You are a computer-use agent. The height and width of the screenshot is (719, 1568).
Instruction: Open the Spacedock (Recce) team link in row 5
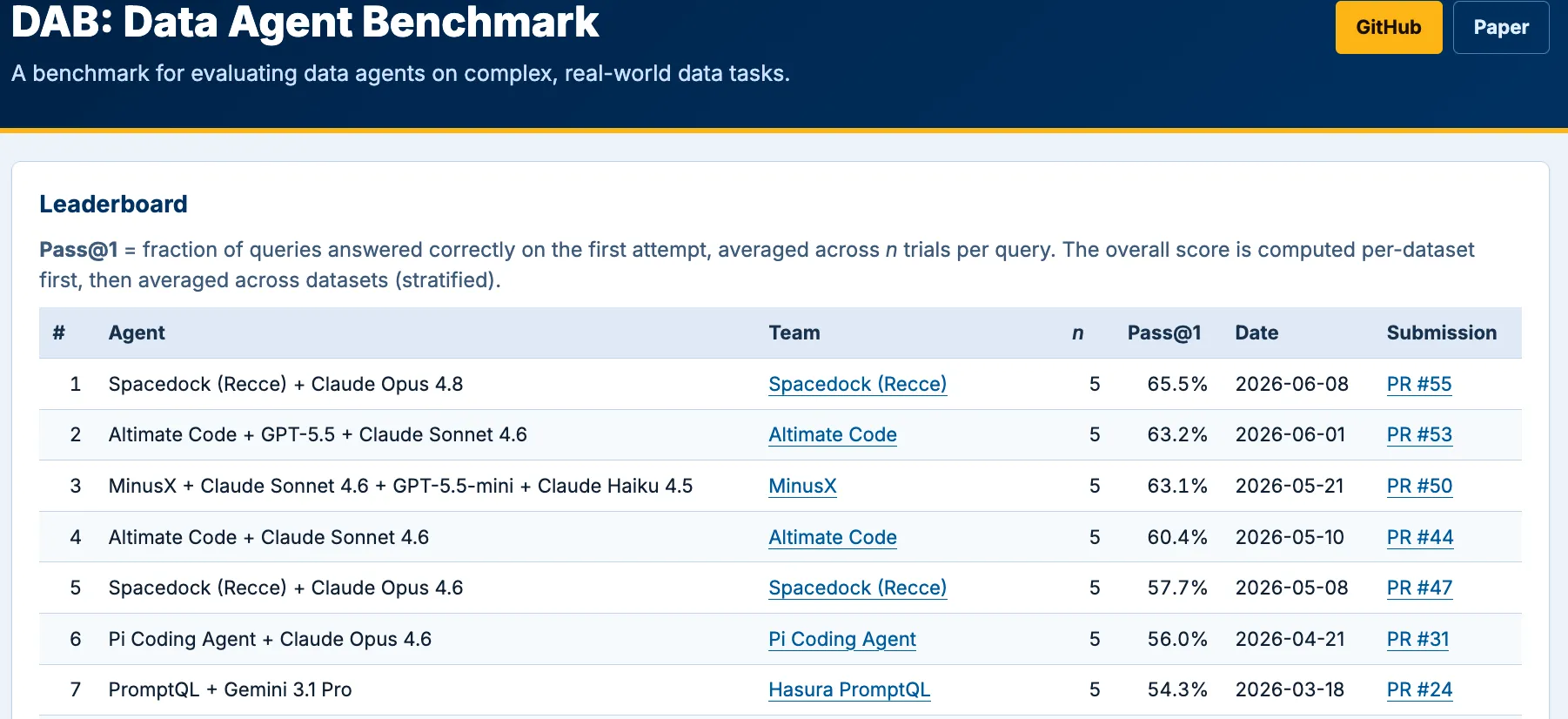click(858, 588)
